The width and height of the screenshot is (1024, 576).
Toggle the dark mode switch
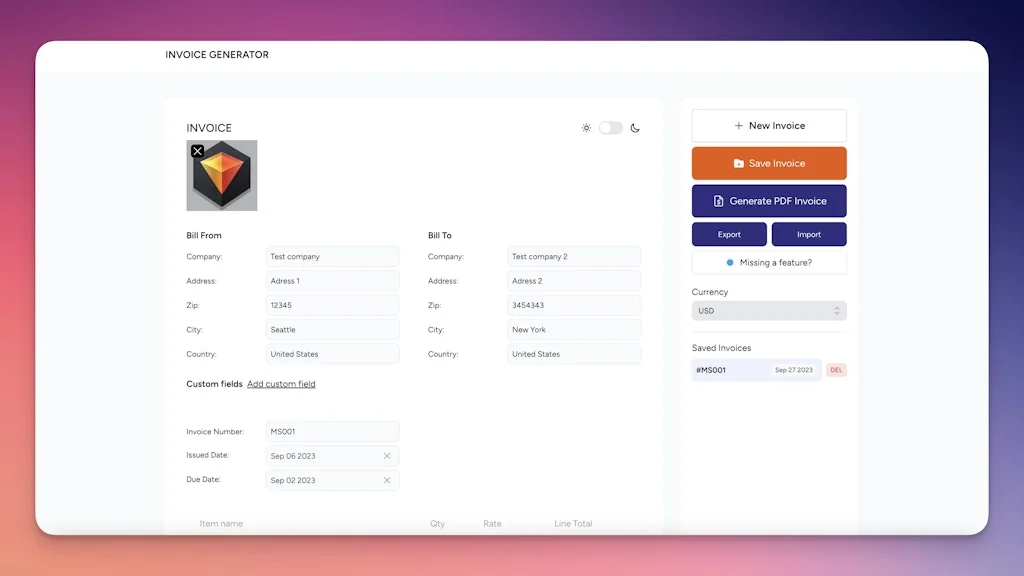tap(612, 128)
